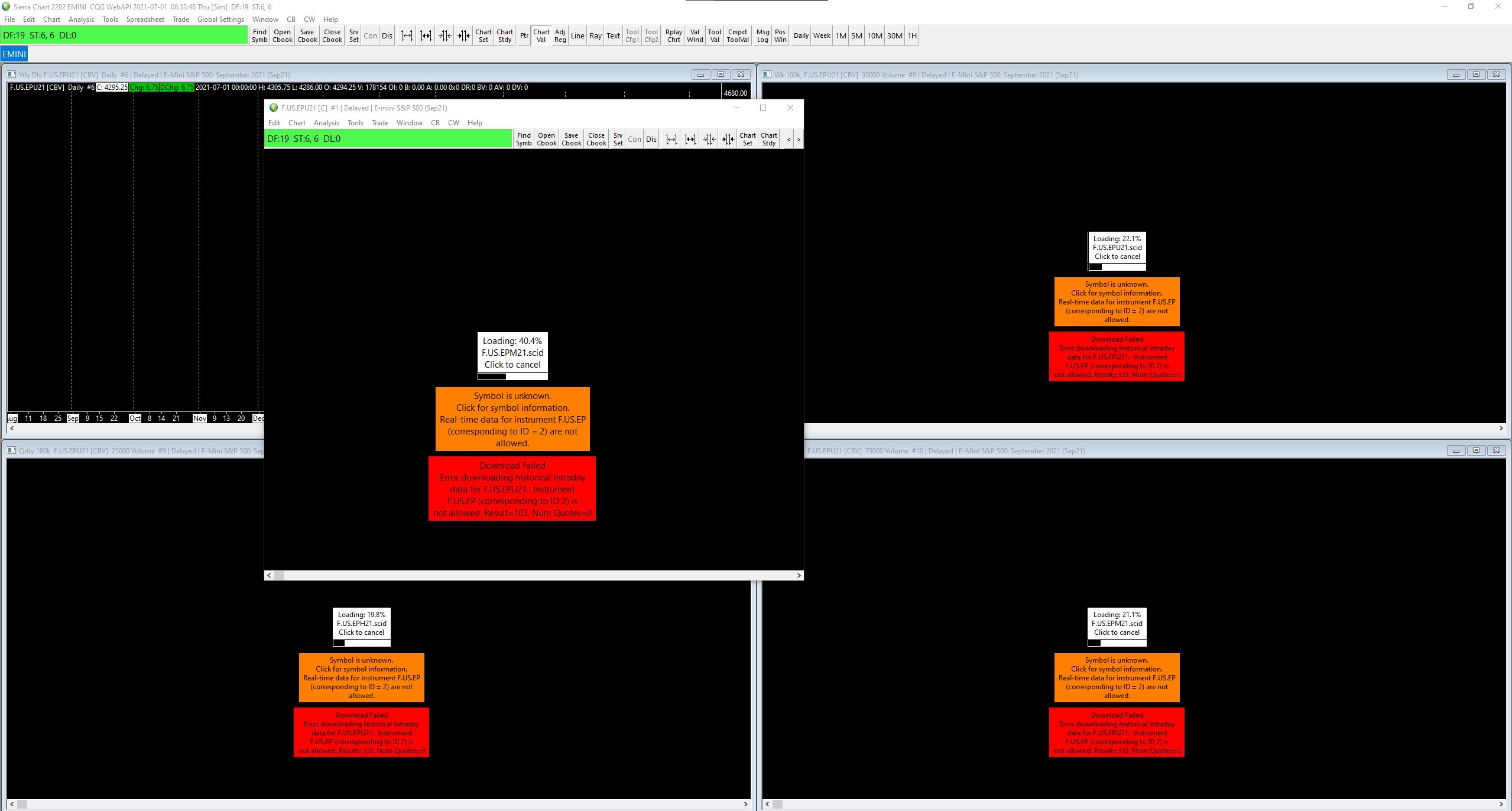Open Analysis menu in floating chart window
Image resolution: width=1512 pixels, height=811 pixels.
[326, 123]
